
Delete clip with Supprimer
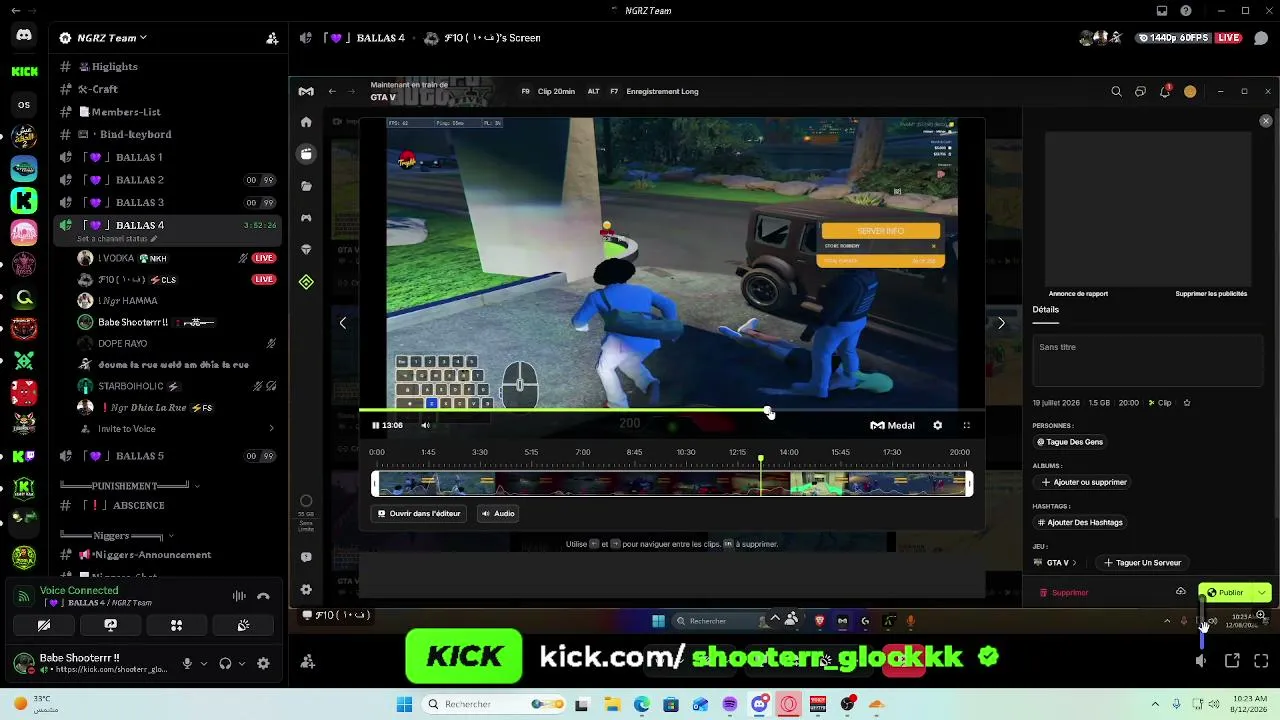coord(1064,593)
